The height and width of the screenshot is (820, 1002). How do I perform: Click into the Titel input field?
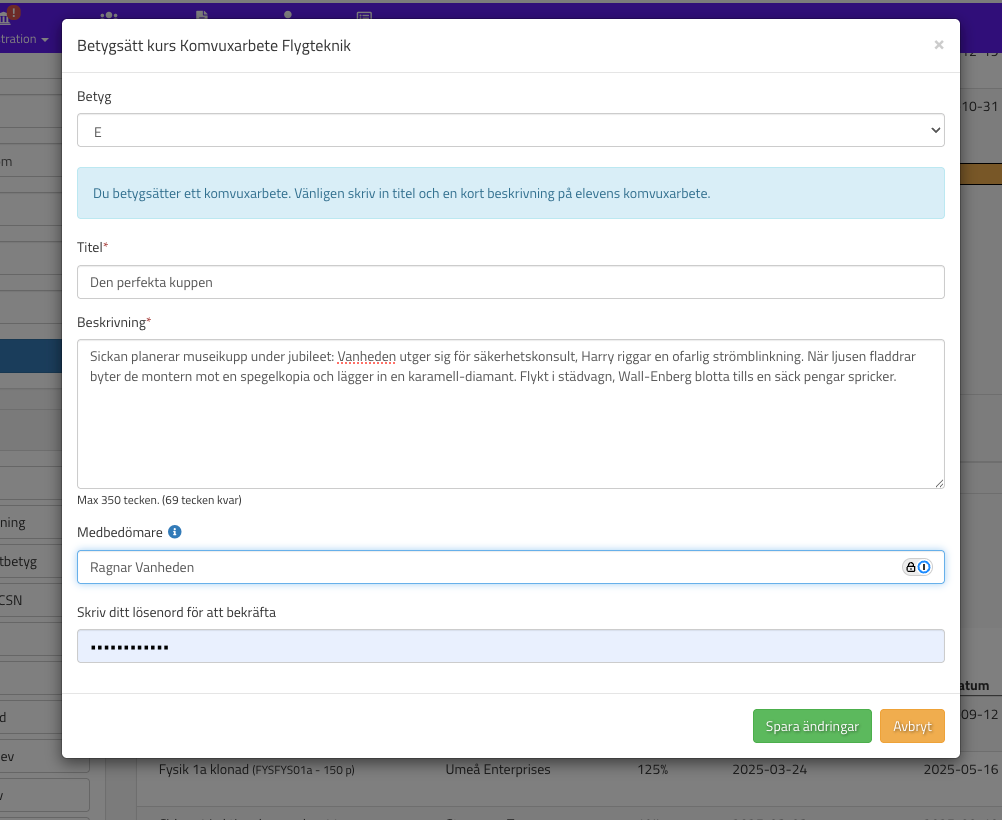click(510, 282)
